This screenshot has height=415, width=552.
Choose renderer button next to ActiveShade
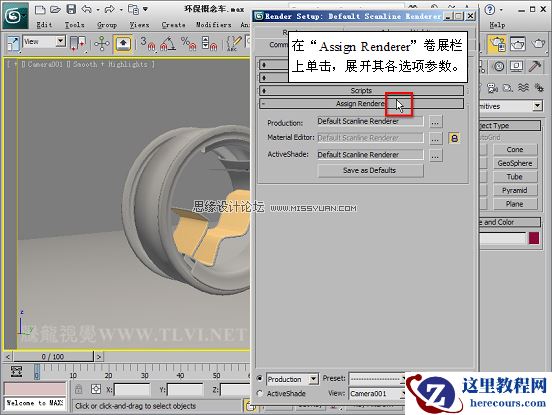(x=435, y=155)
